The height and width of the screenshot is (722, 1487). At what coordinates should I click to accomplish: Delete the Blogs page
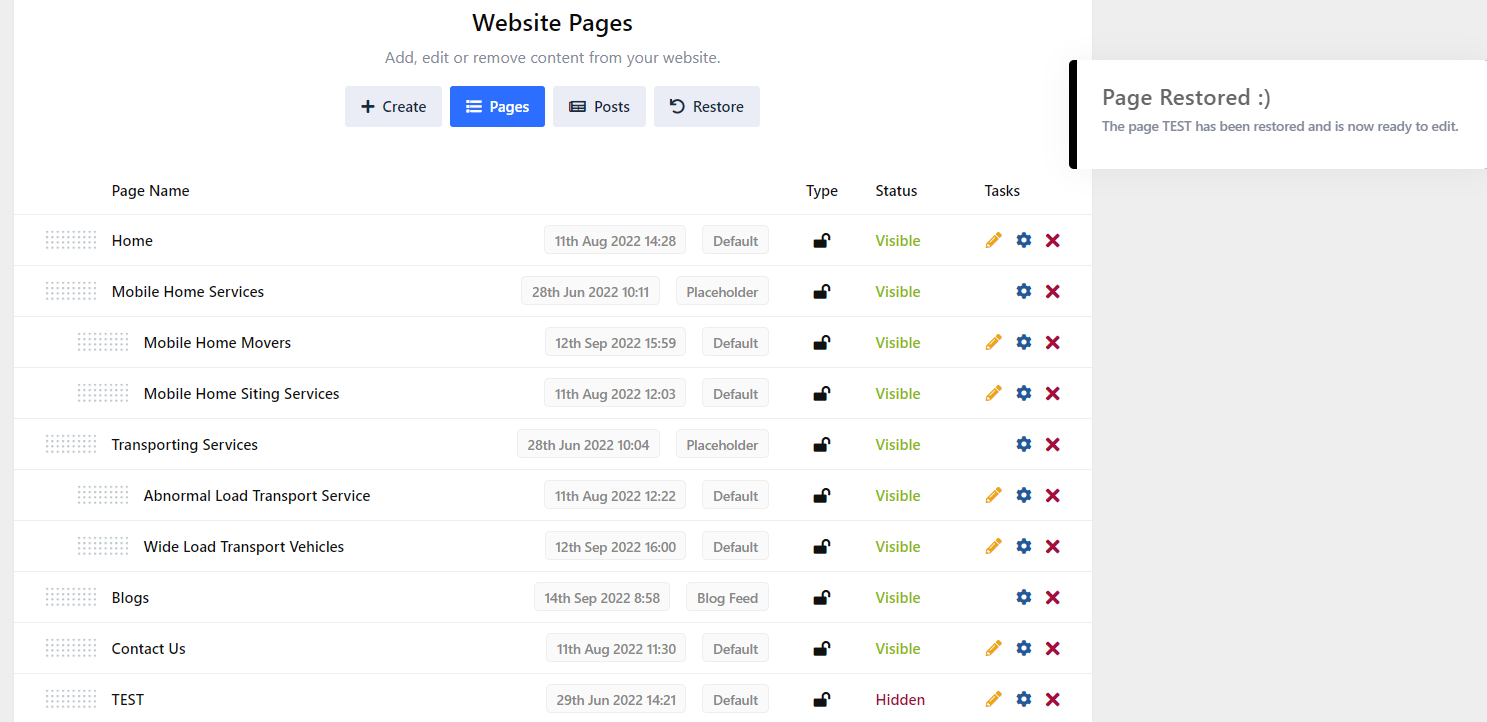tap(1052, 597)
